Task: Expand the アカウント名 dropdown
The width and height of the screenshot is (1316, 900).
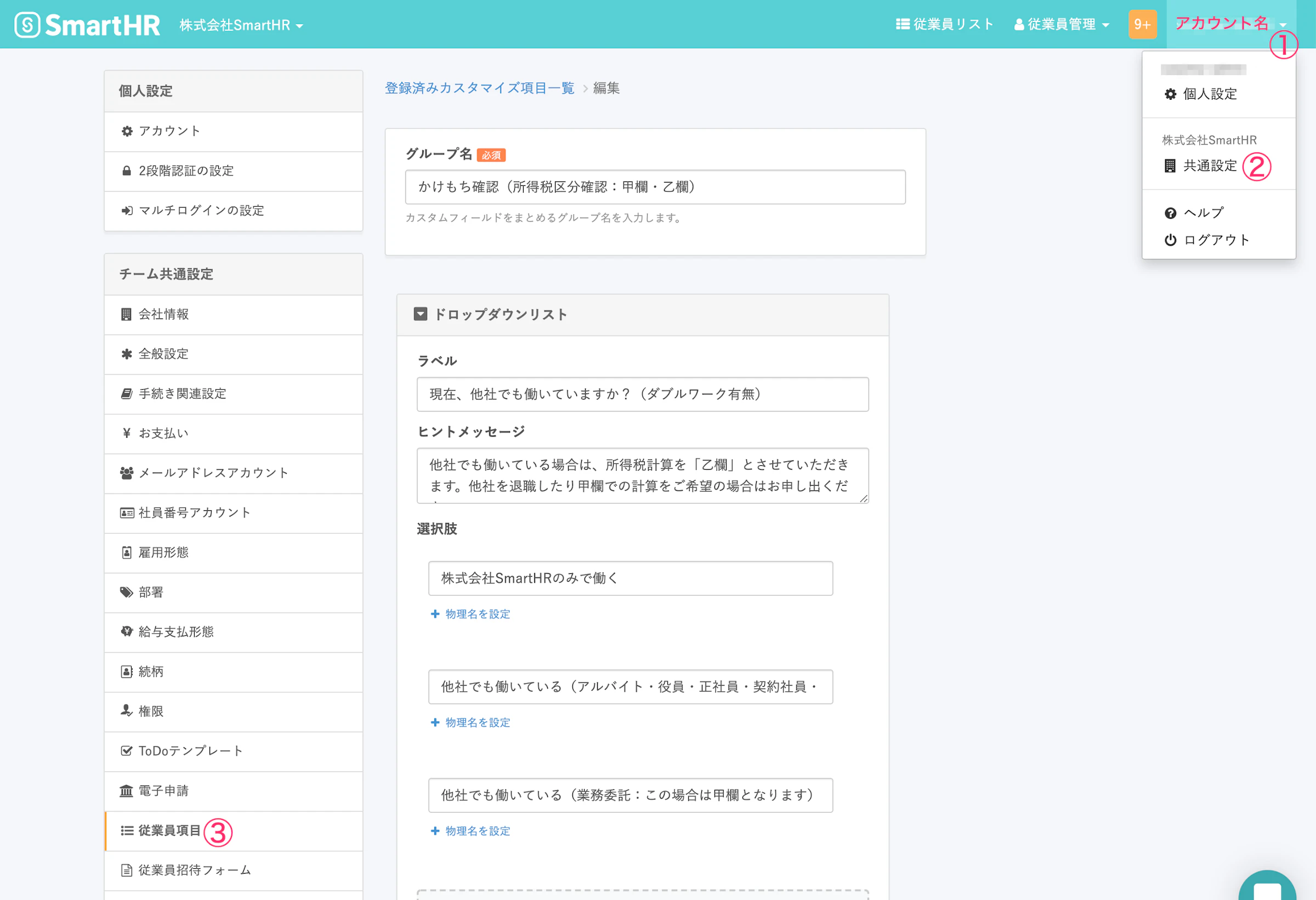Action: click(1223, 22)
